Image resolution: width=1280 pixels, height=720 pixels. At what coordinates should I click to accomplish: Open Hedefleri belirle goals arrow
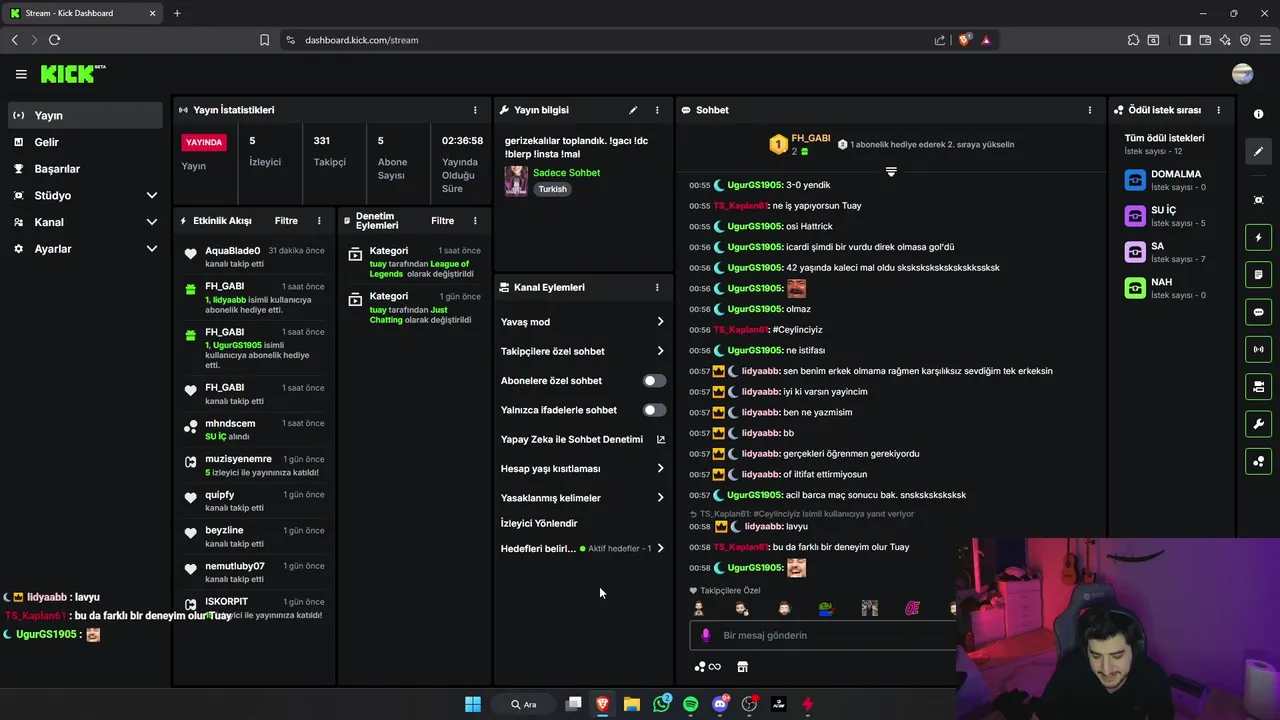[x=660, y=548]
